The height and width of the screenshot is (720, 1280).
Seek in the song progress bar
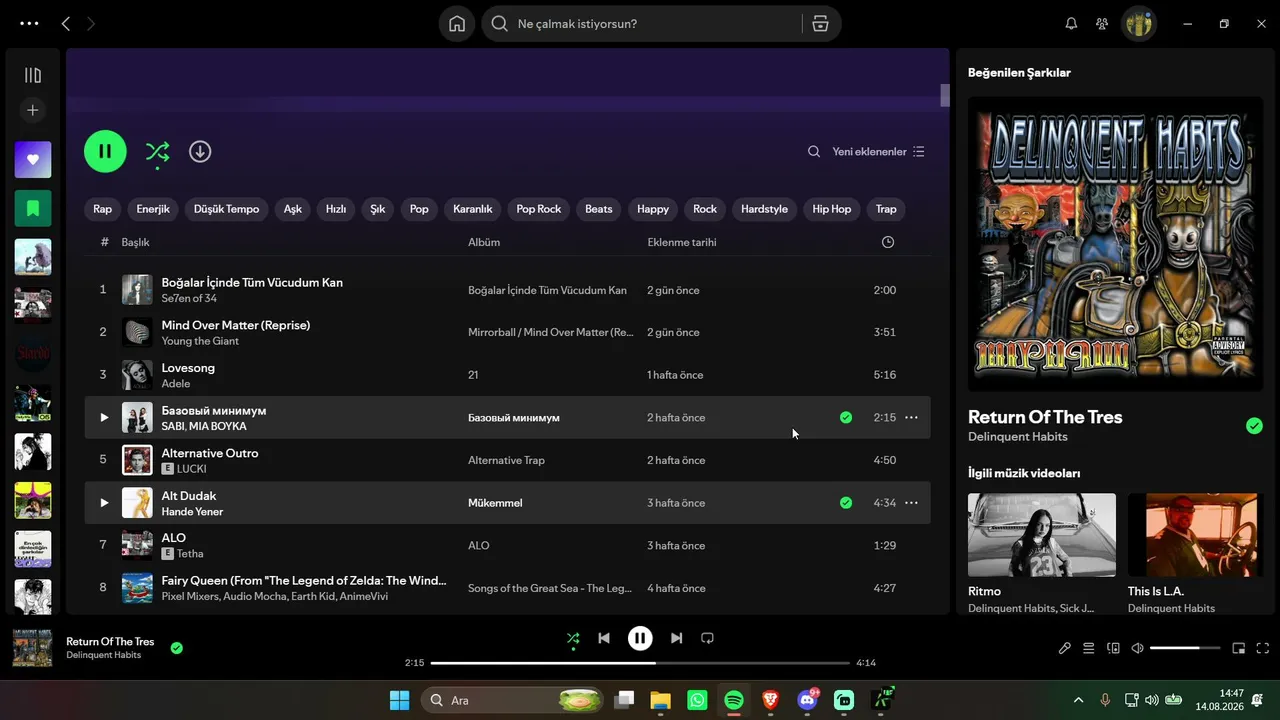[x=640, y=663]
